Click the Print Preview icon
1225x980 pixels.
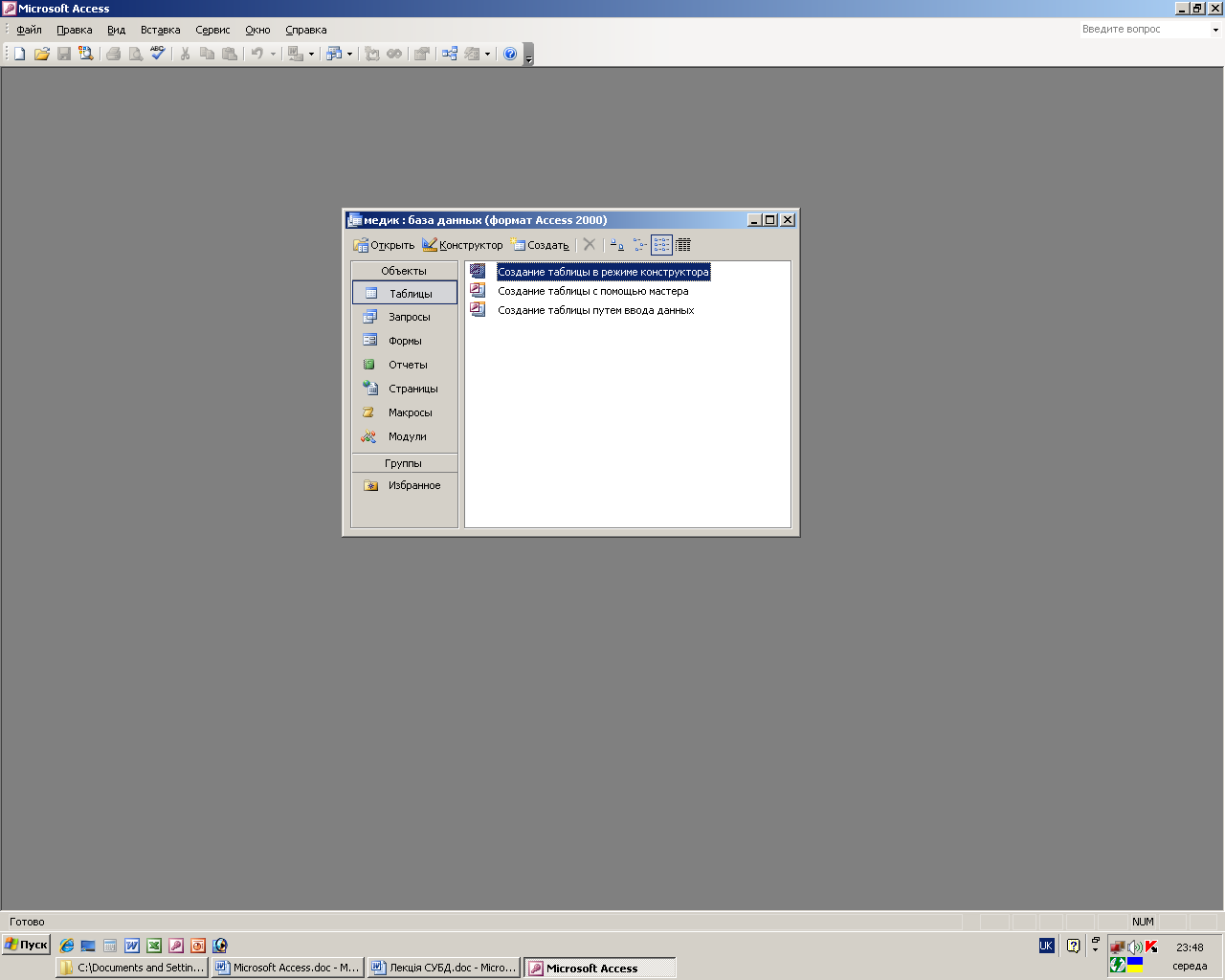coord(135,54)
